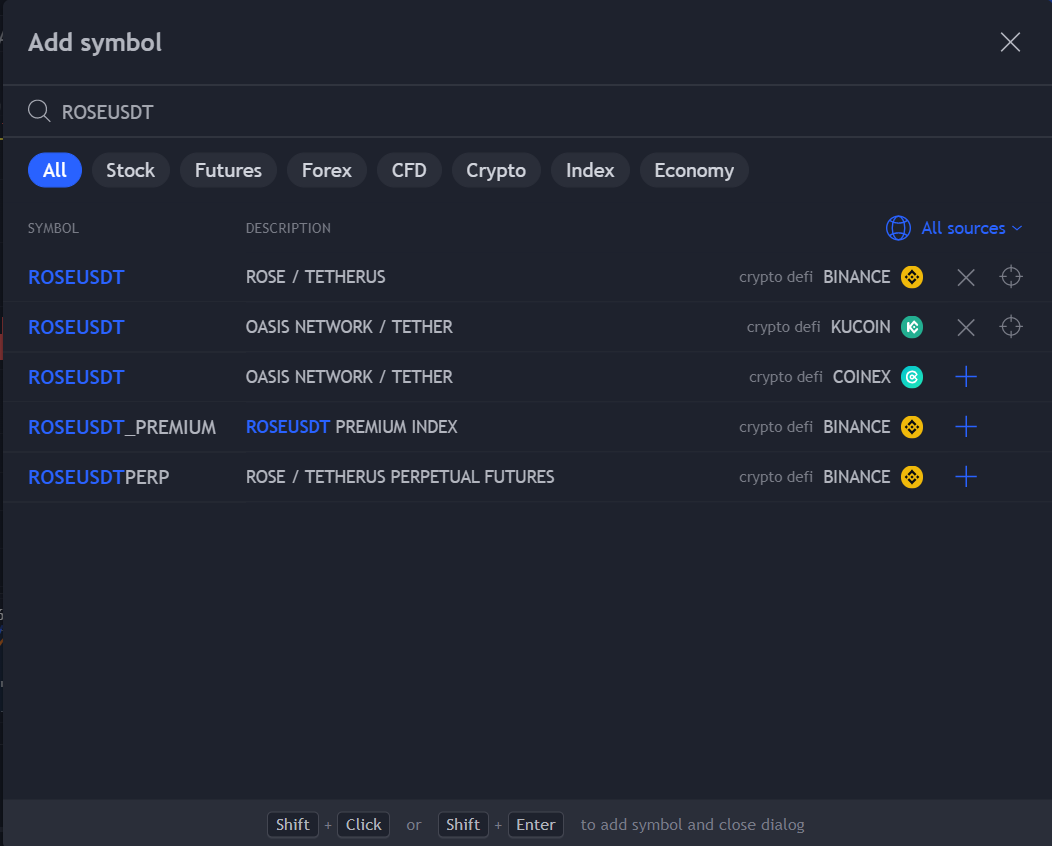Screen dimensions: 1052x846
Task: Click OASIS NETWORK / TETHER in CoinEx row
Action: tap(349, 377)
